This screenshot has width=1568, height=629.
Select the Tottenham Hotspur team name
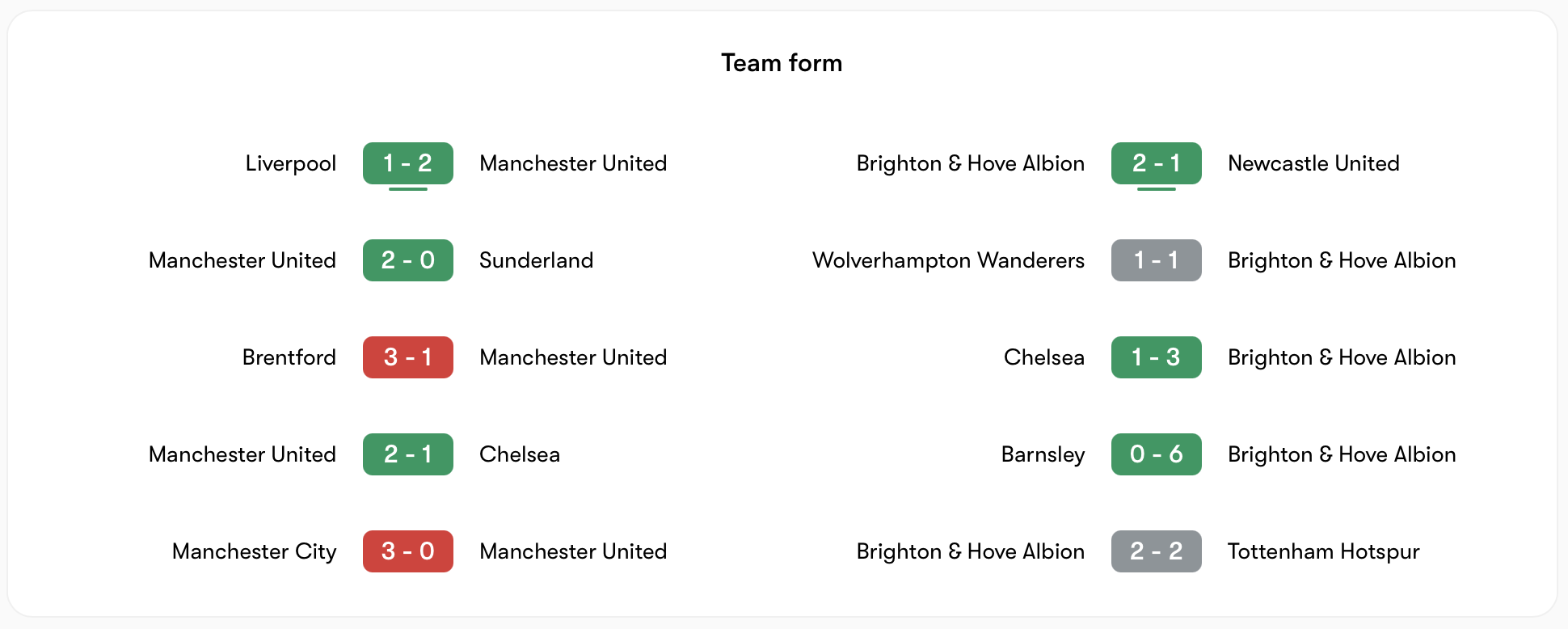[1323, 551]
